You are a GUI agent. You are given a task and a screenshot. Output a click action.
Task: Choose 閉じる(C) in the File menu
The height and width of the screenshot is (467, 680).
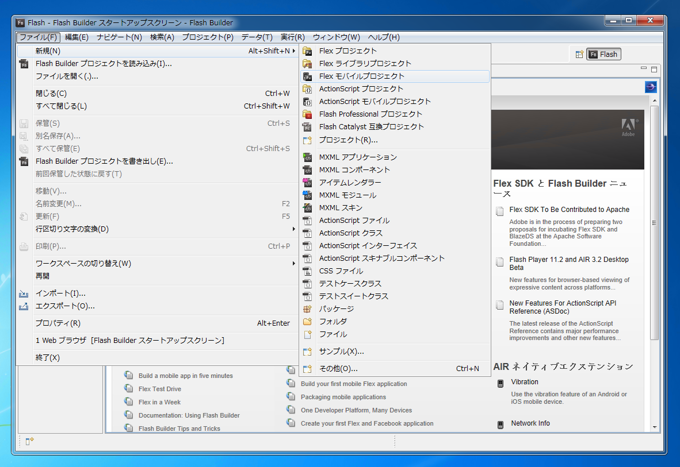click(157, 93)
